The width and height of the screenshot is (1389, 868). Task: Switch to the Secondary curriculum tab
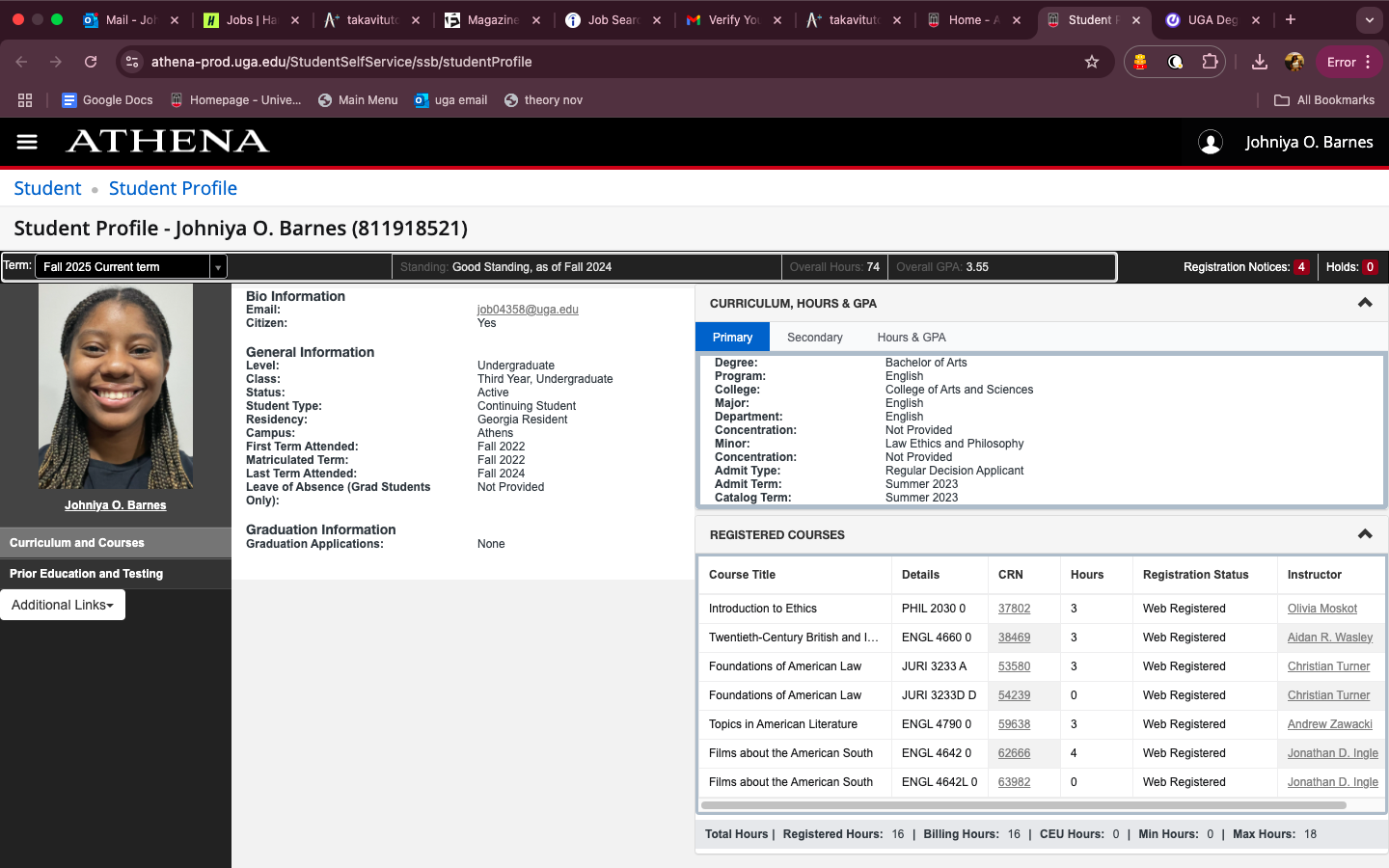click(814, 338)
